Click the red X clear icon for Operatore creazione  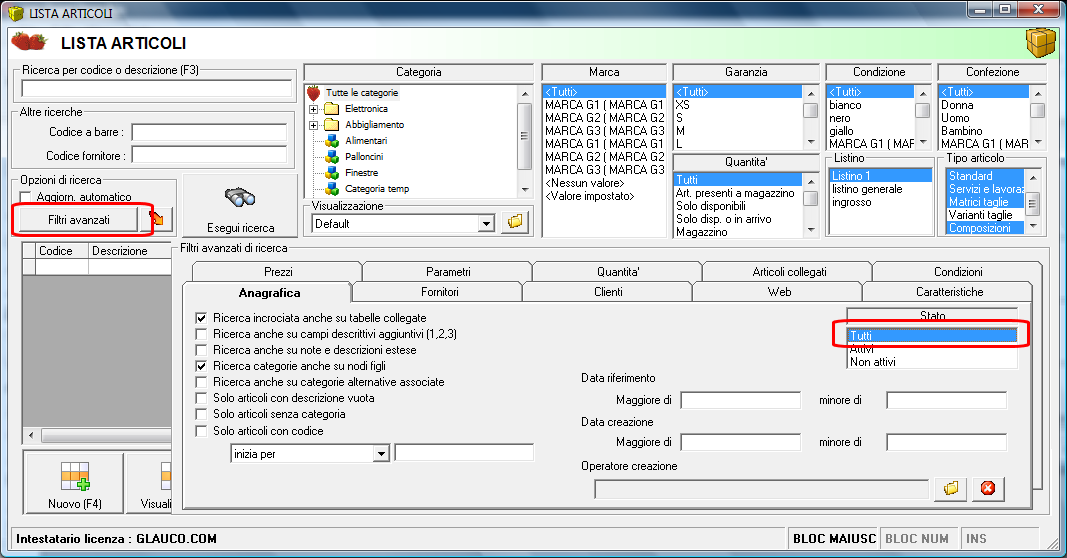pos(988,488)
